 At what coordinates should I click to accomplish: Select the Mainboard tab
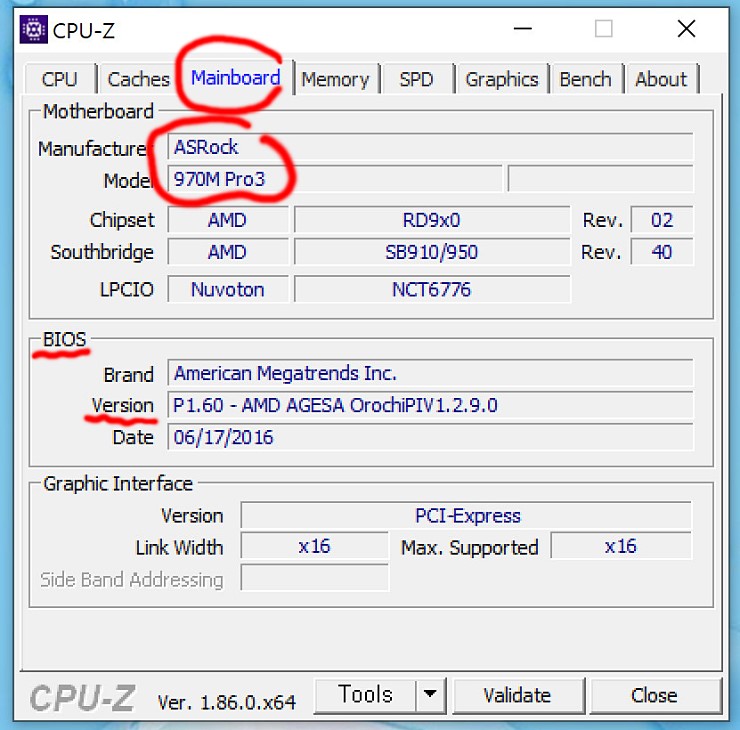pyautogui.click(x=235, y=77)
